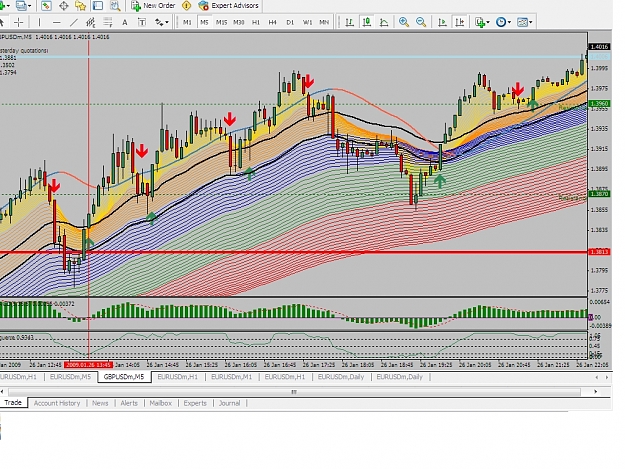Toggle the Terminal panel icon
The height and width of the screenshot is (469, 625).
coord(98,6)
